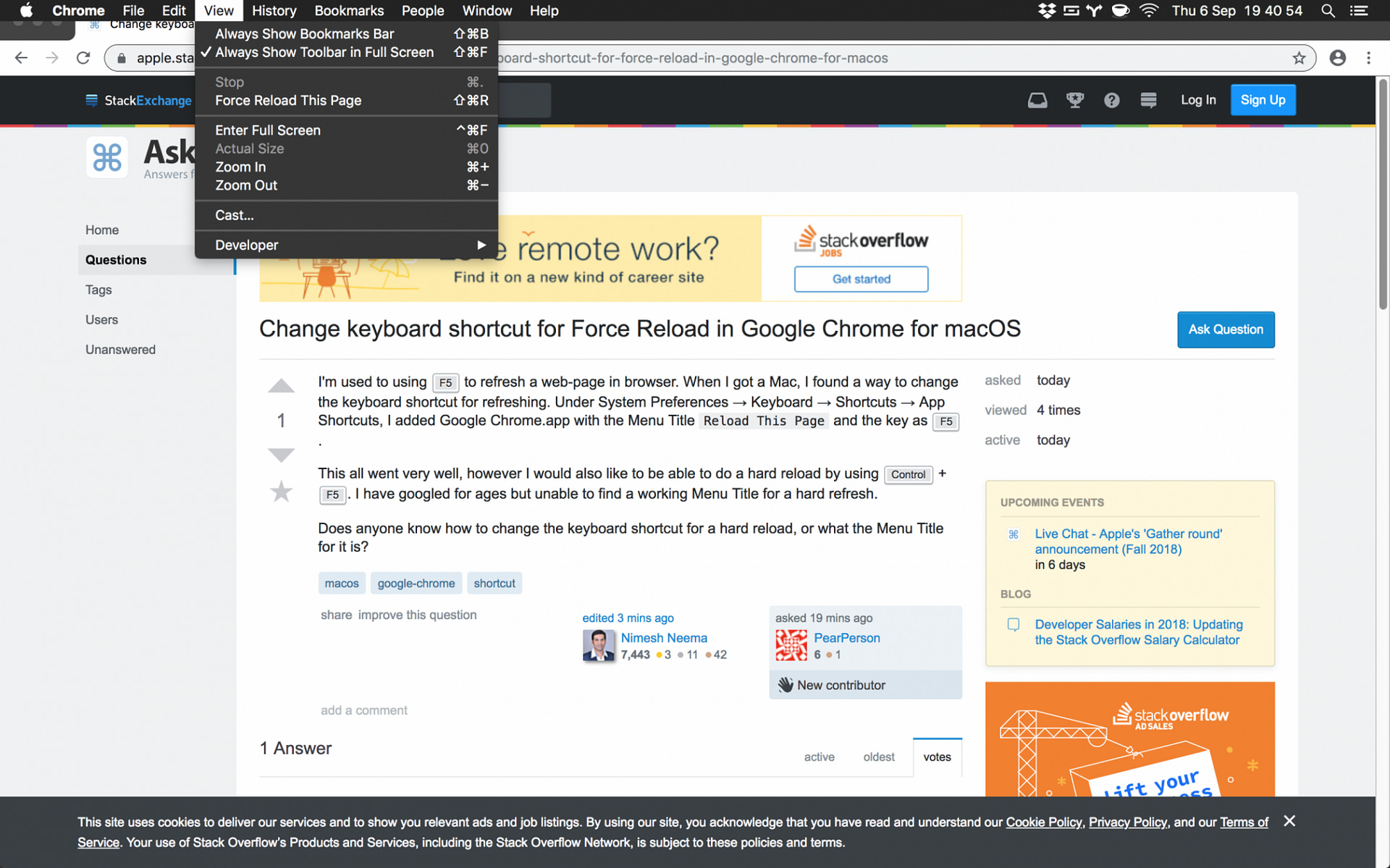The width and height of the screenshot is (1390, 868).
Task: Go to Home in sidebar
Action: point(102,229)
